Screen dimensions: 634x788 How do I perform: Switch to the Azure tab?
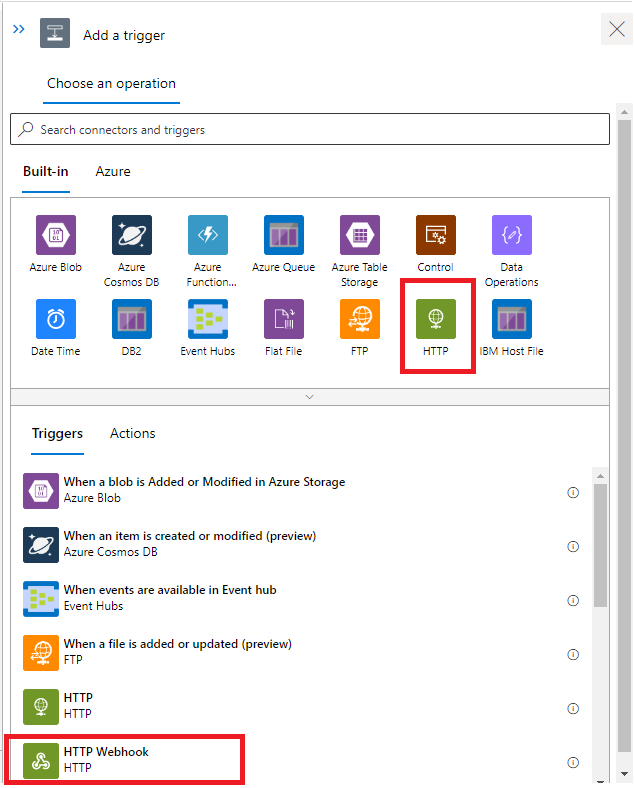(113, 172)
